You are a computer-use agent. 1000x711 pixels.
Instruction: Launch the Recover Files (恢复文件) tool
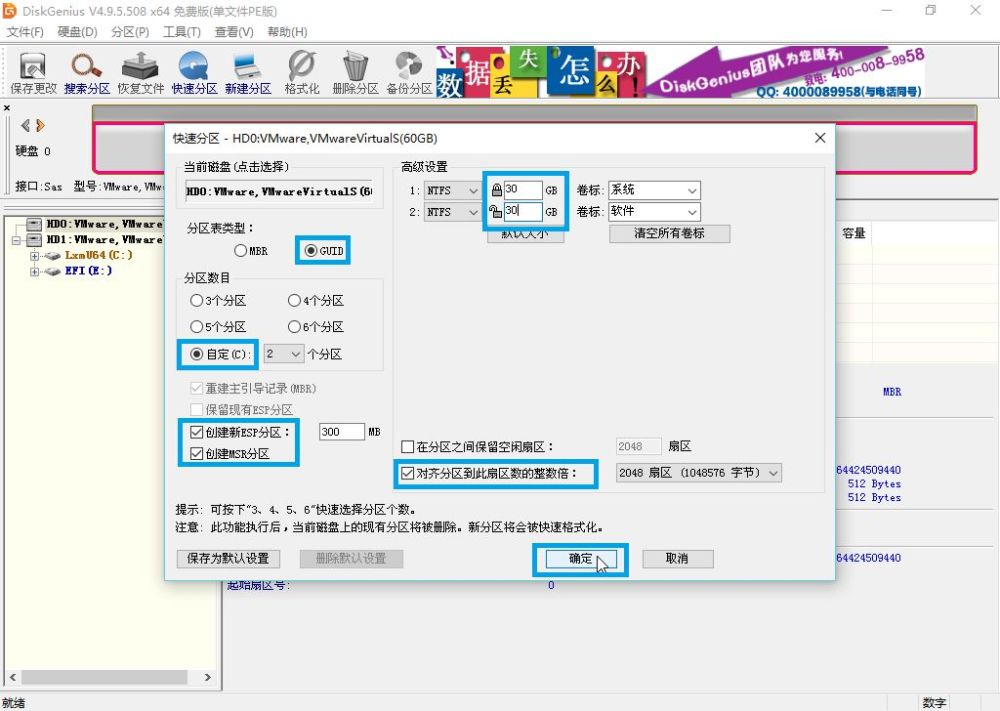tap(140, 73)
